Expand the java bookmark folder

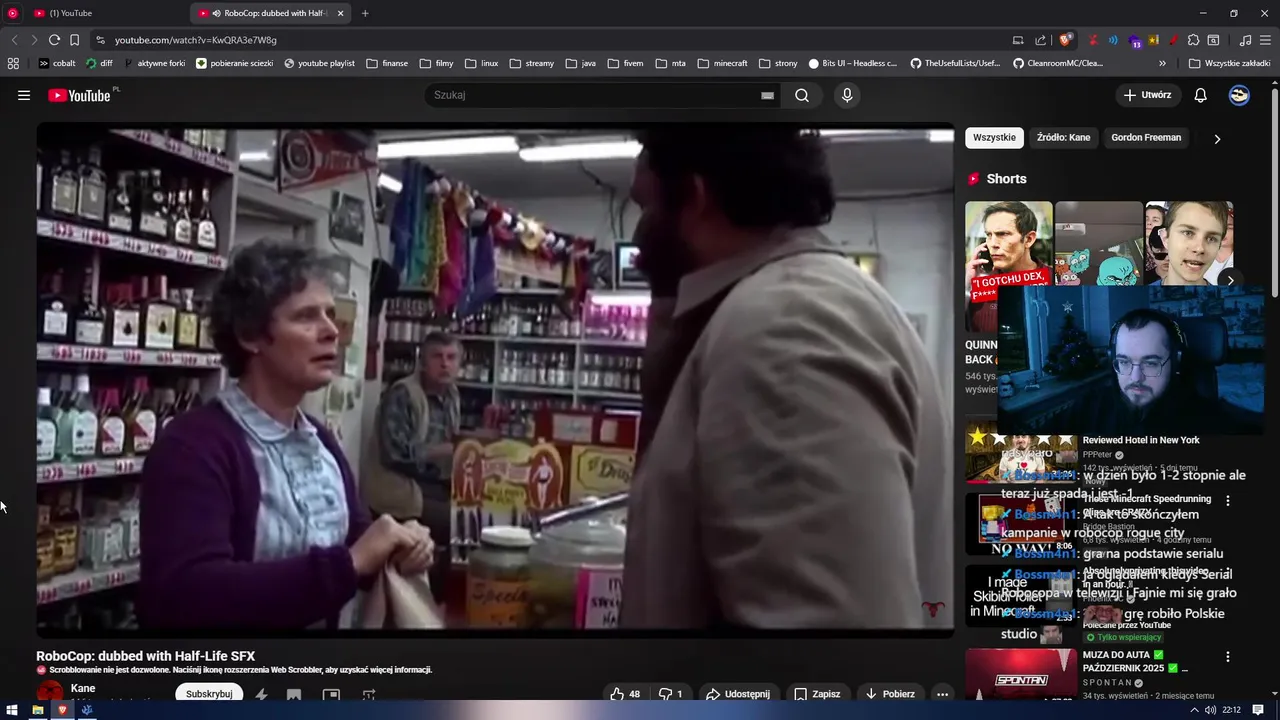coord(580,63)
